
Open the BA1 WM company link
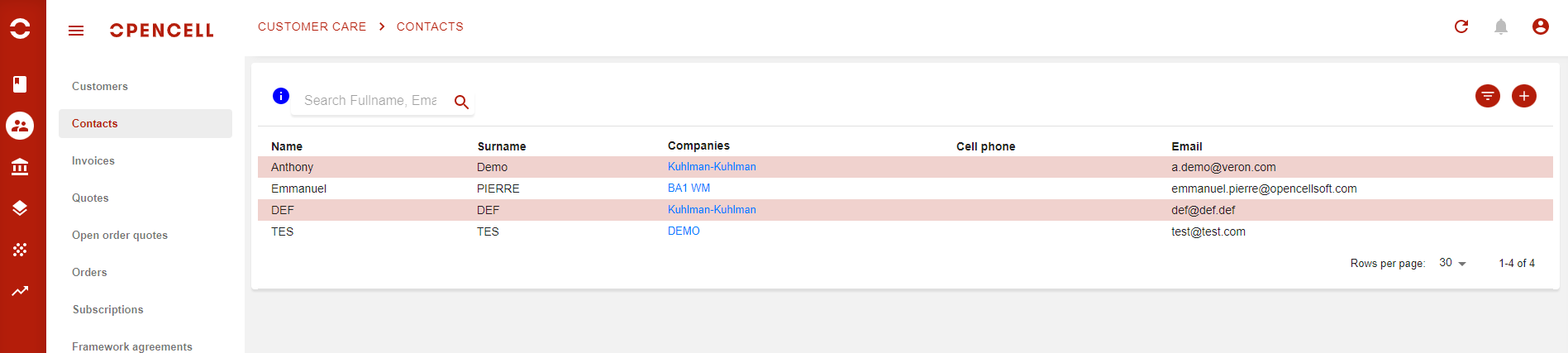(689, 188)
